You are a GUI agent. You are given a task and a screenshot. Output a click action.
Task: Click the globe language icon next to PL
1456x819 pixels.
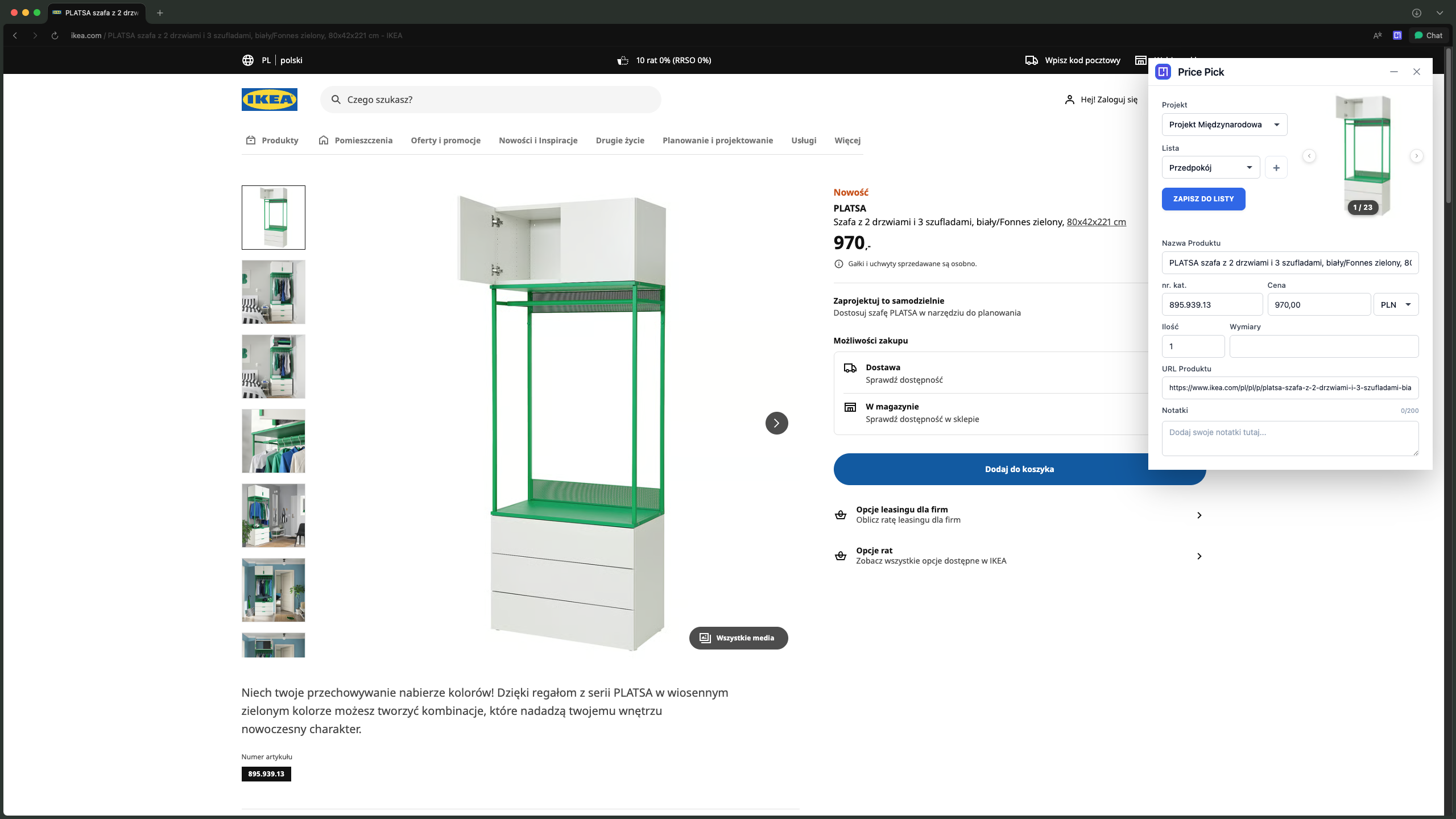tap(248, 60)
